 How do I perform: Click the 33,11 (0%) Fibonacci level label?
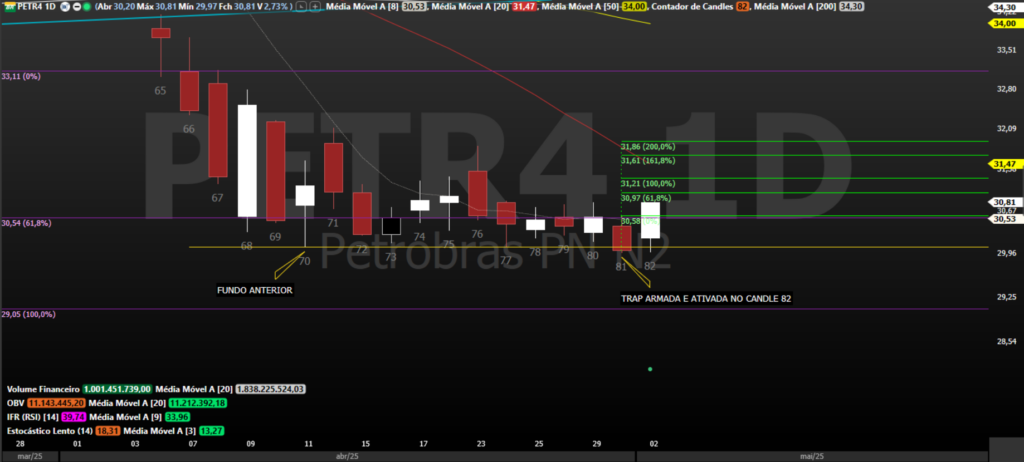click(x=21, y=76)
